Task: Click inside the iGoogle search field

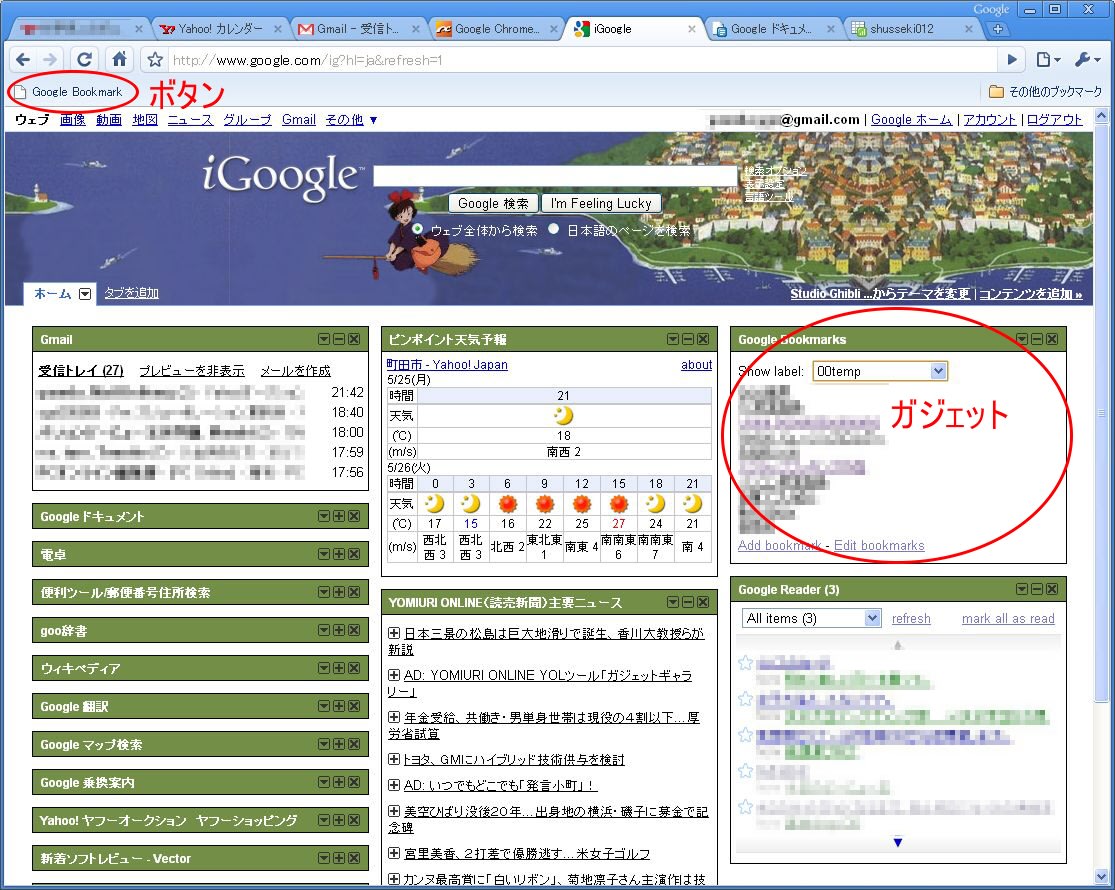Action: point(554,177)
